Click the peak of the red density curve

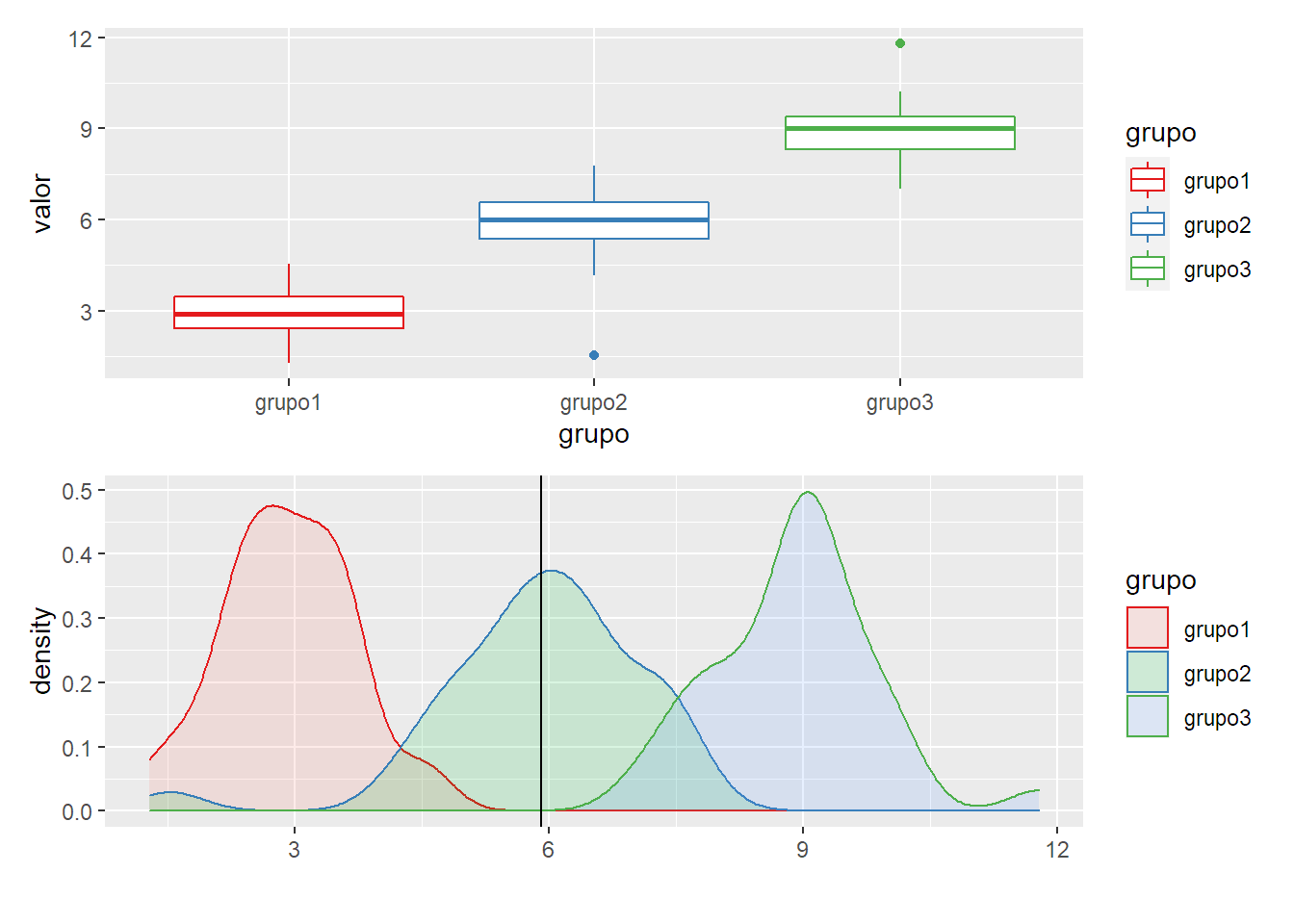[x=272, y=505]
